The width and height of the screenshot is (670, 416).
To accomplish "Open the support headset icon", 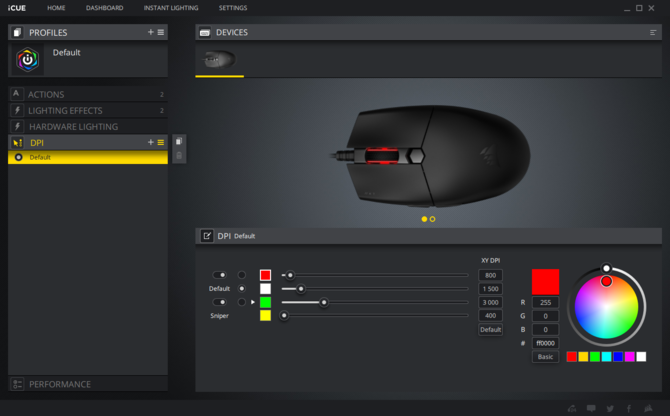I will coord(572,408).
